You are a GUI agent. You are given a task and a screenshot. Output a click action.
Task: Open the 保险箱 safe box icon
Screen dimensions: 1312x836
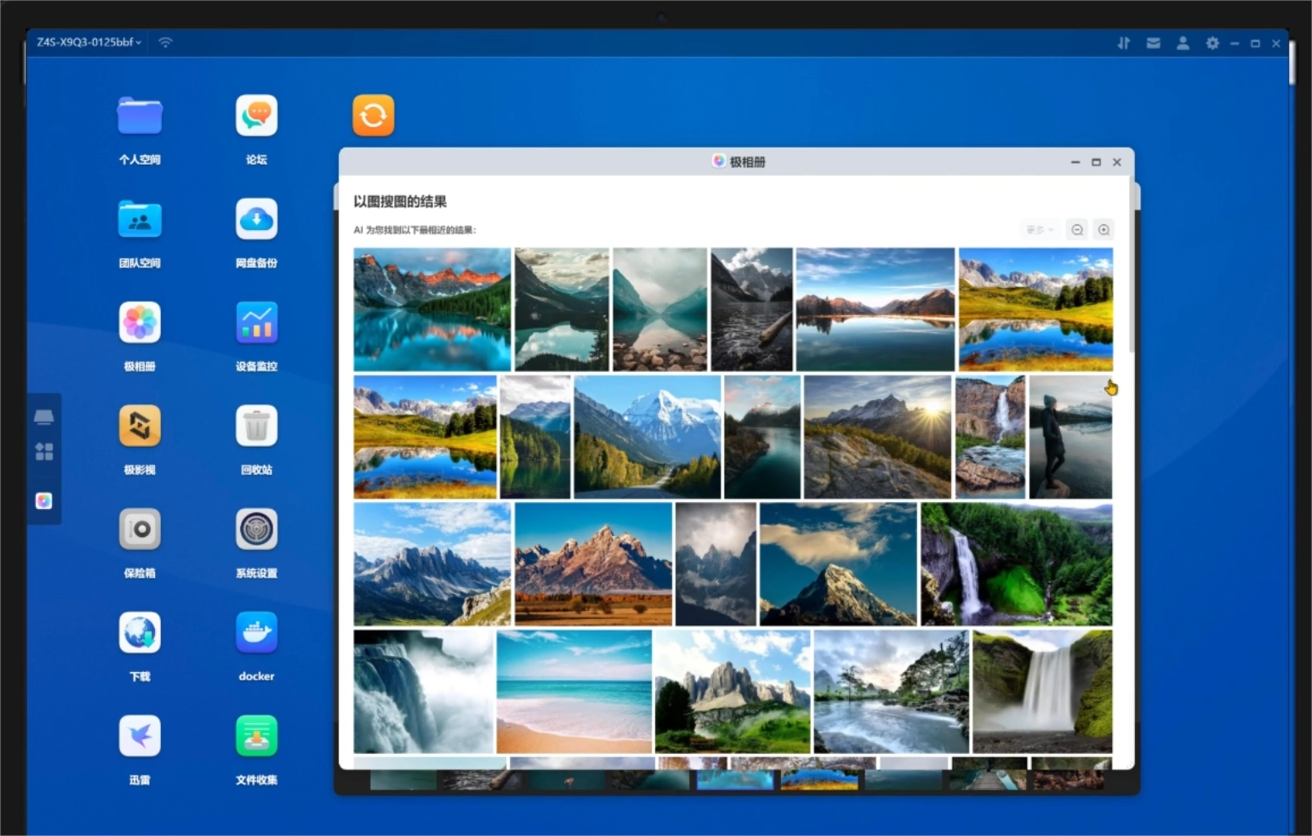(x=140, y=530)
